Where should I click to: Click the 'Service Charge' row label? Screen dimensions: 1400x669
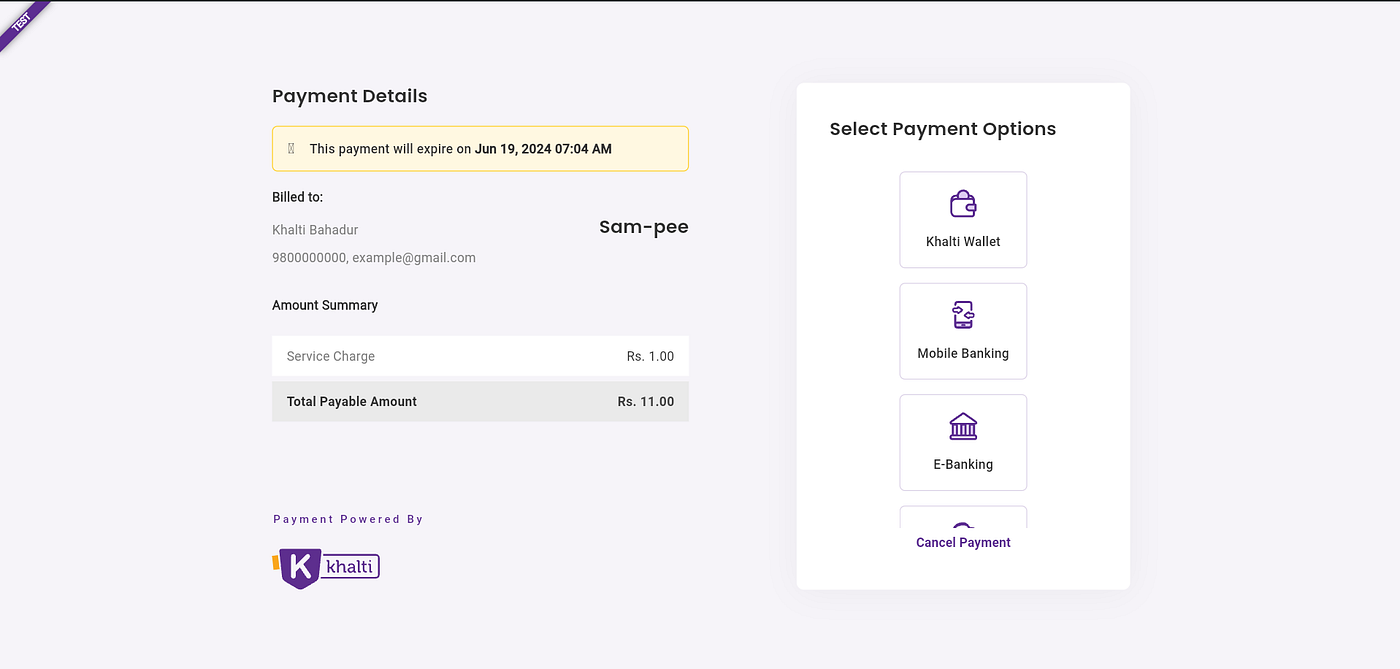pos(331,356)
